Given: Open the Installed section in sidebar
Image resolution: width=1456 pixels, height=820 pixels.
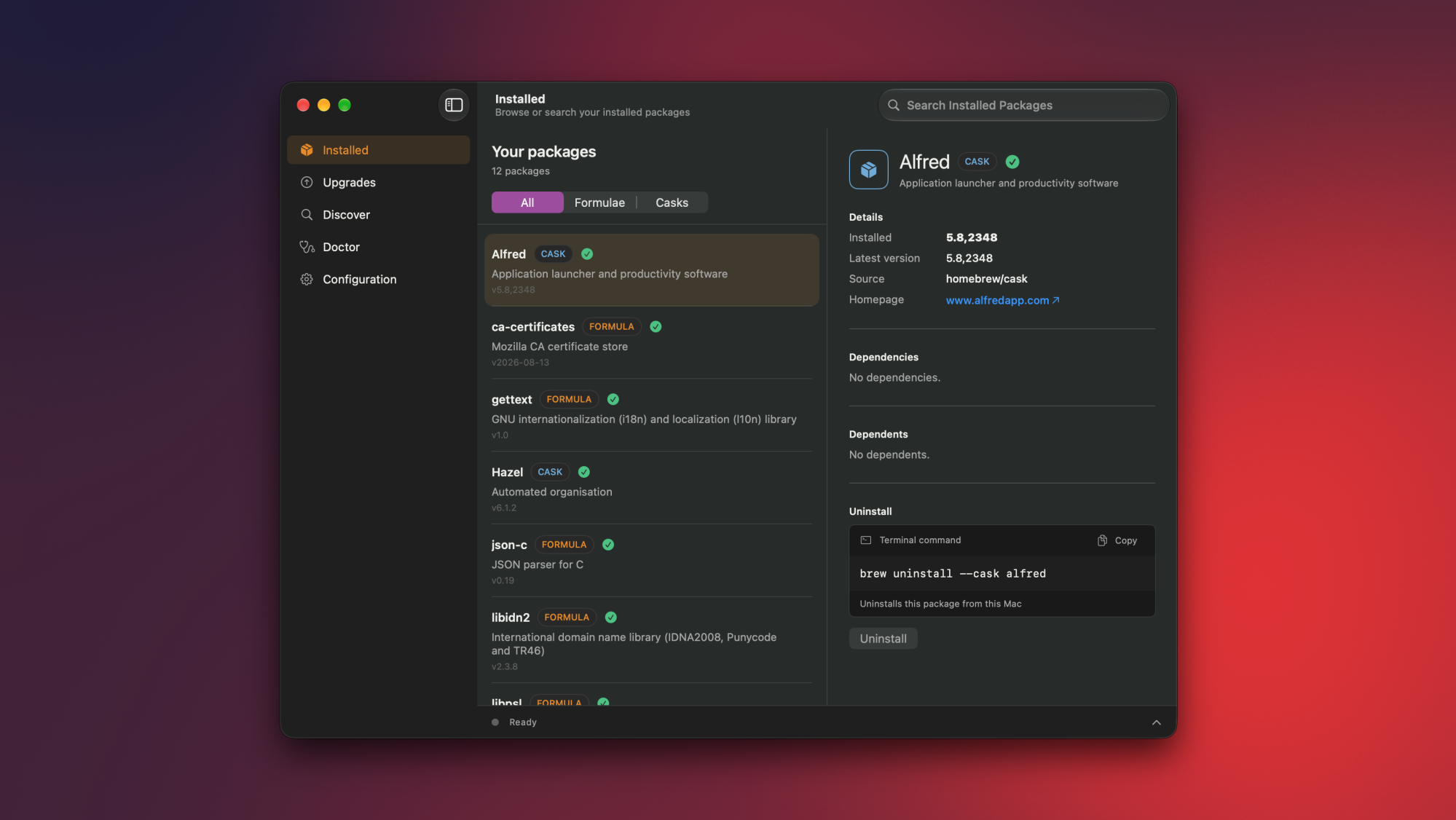Looking at the screenshot, I should (x=378, y=150).
